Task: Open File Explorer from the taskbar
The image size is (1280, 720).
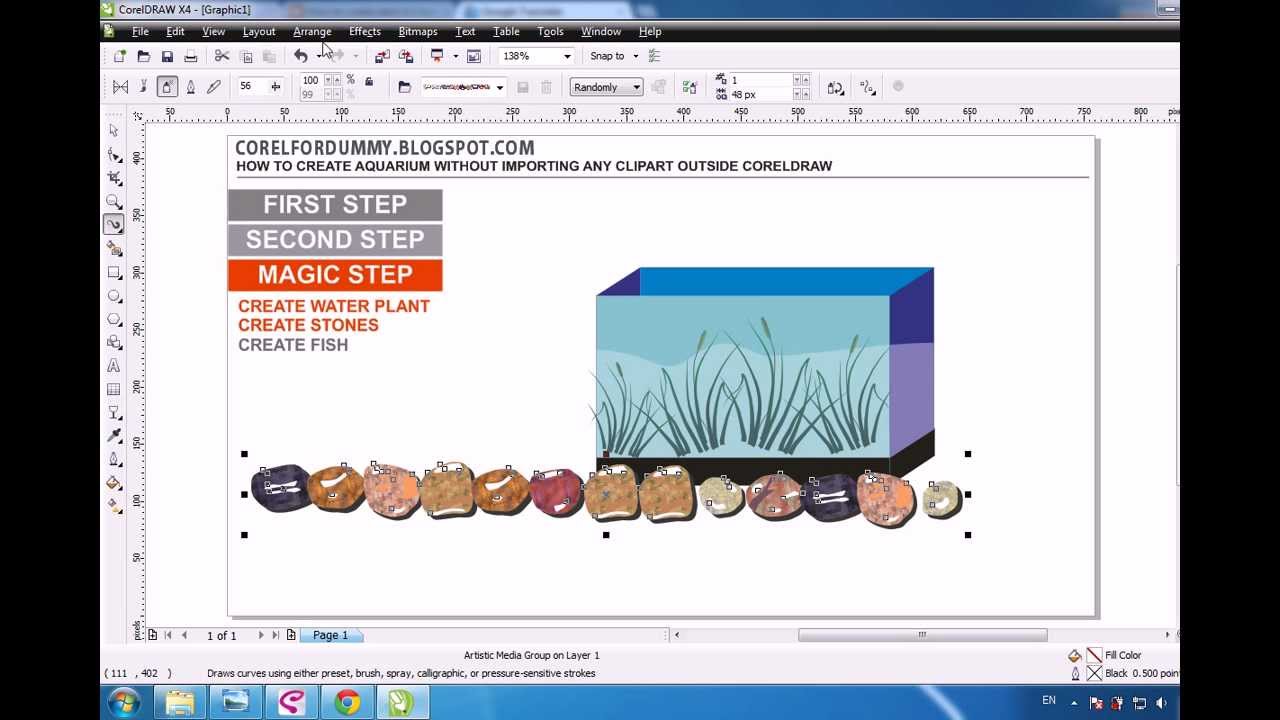Action: (180, 703)
